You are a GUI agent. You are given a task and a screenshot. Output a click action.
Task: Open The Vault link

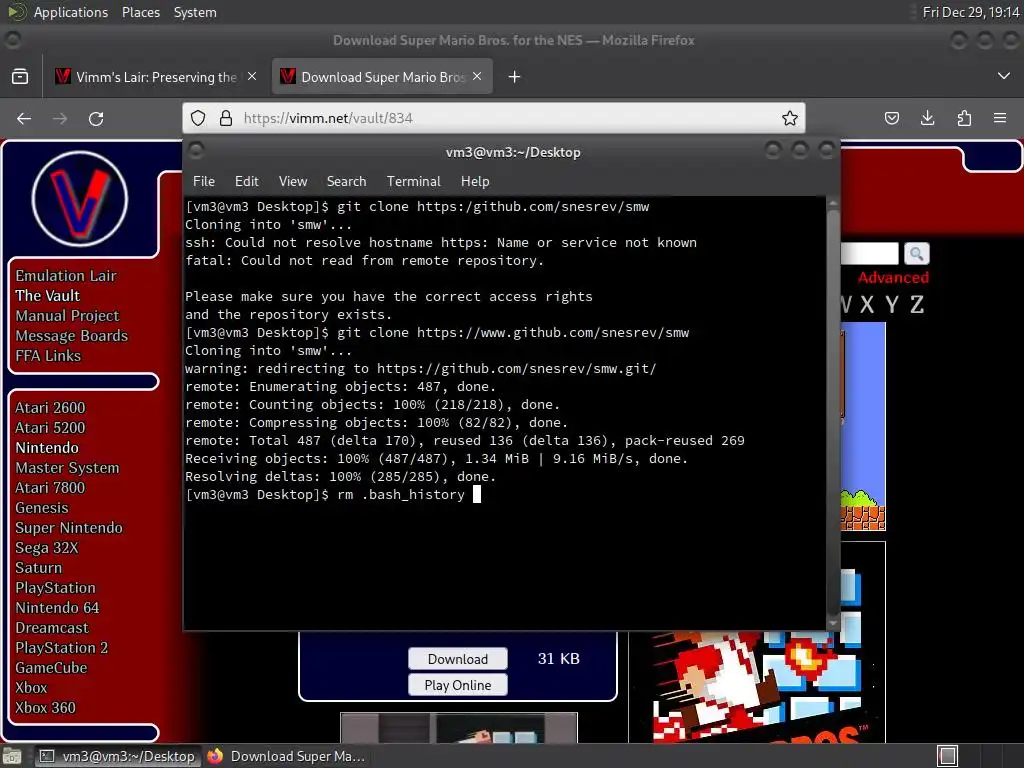coord(48,296)
